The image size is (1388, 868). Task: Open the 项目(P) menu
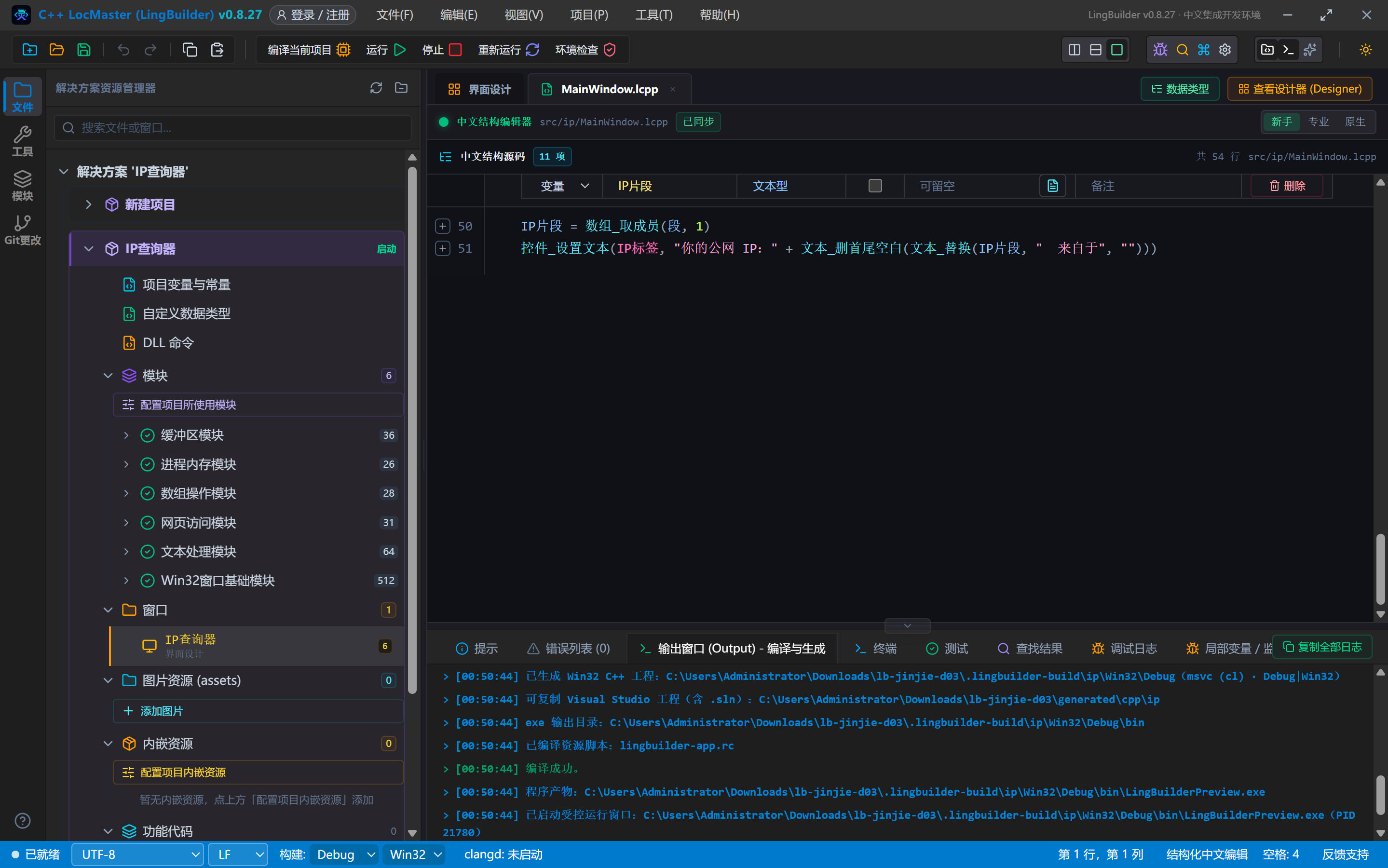589,15
